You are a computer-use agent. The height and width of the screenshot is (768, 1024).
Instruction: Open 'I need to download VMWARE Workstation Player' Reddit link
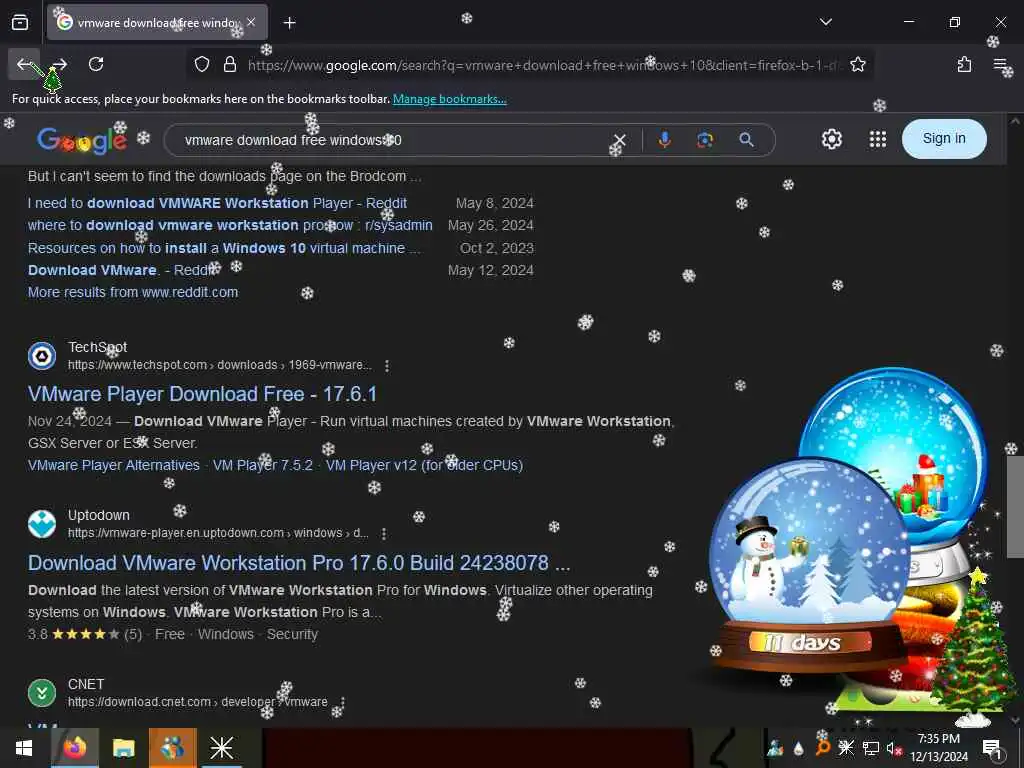pos(217,203)
